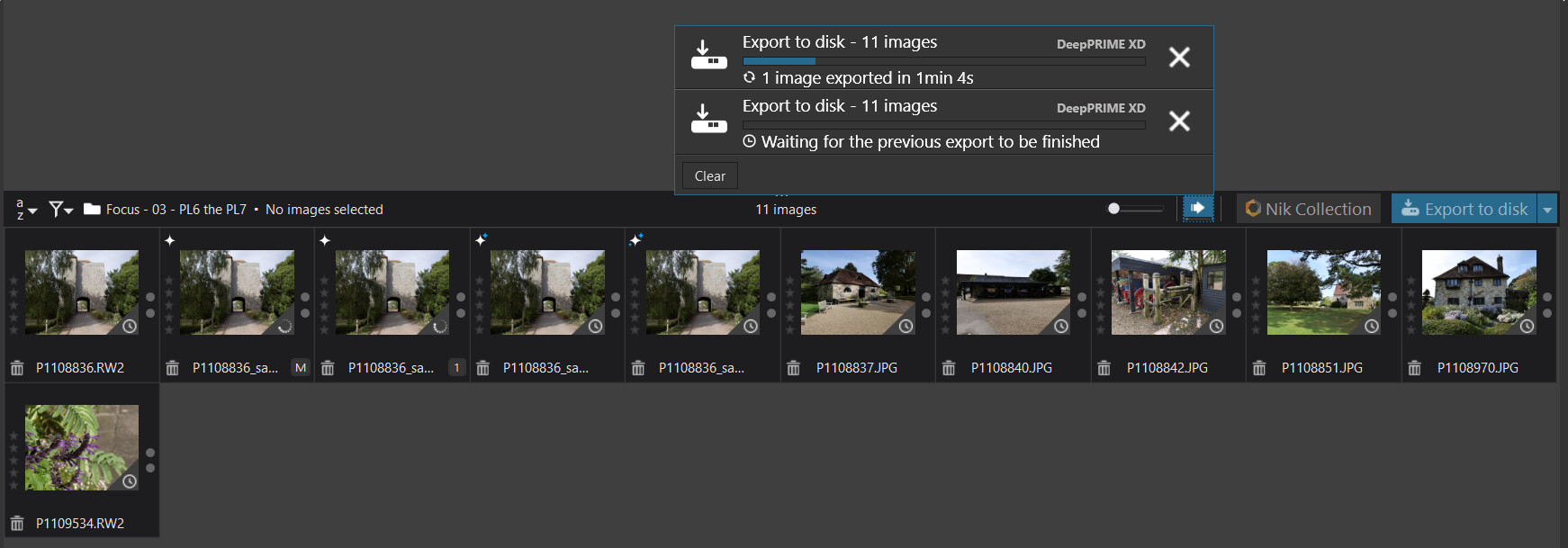Click the folder icon before the Focus path
Screen dimensions: 1568x548
(x=92, y=209)
